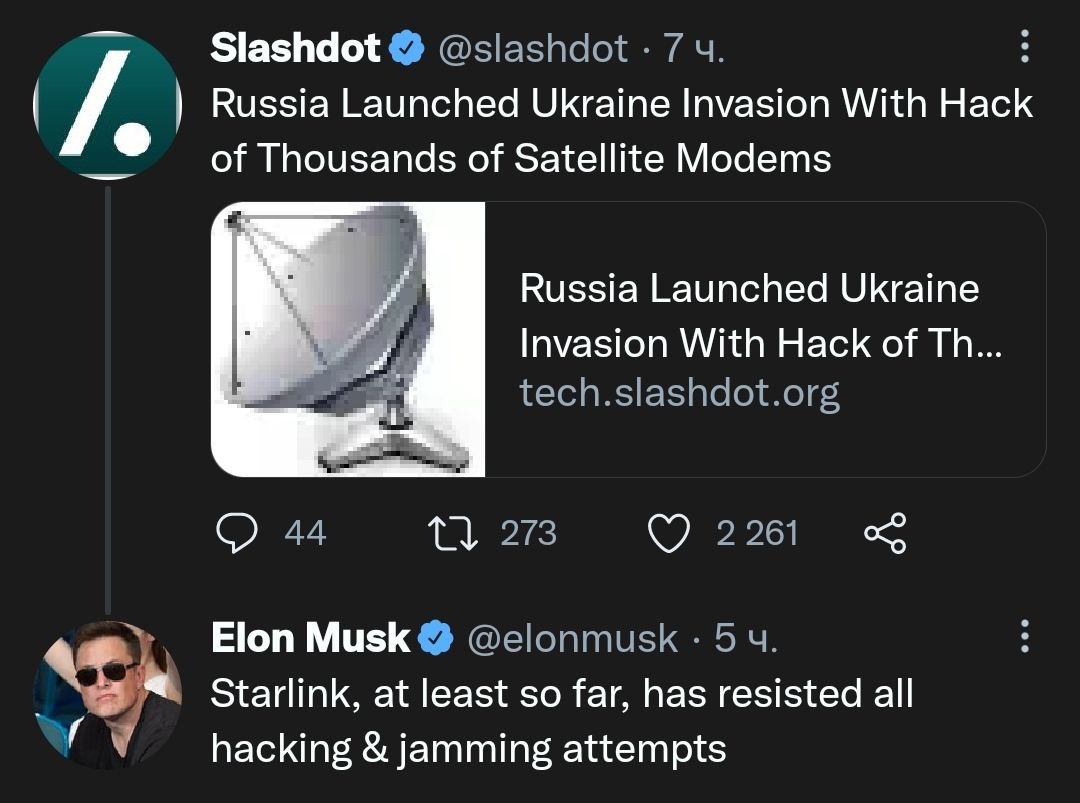Like the Slashdot tweet
Image resolution: width=1080 pixels, height=803 pixels.
[669, 533]
